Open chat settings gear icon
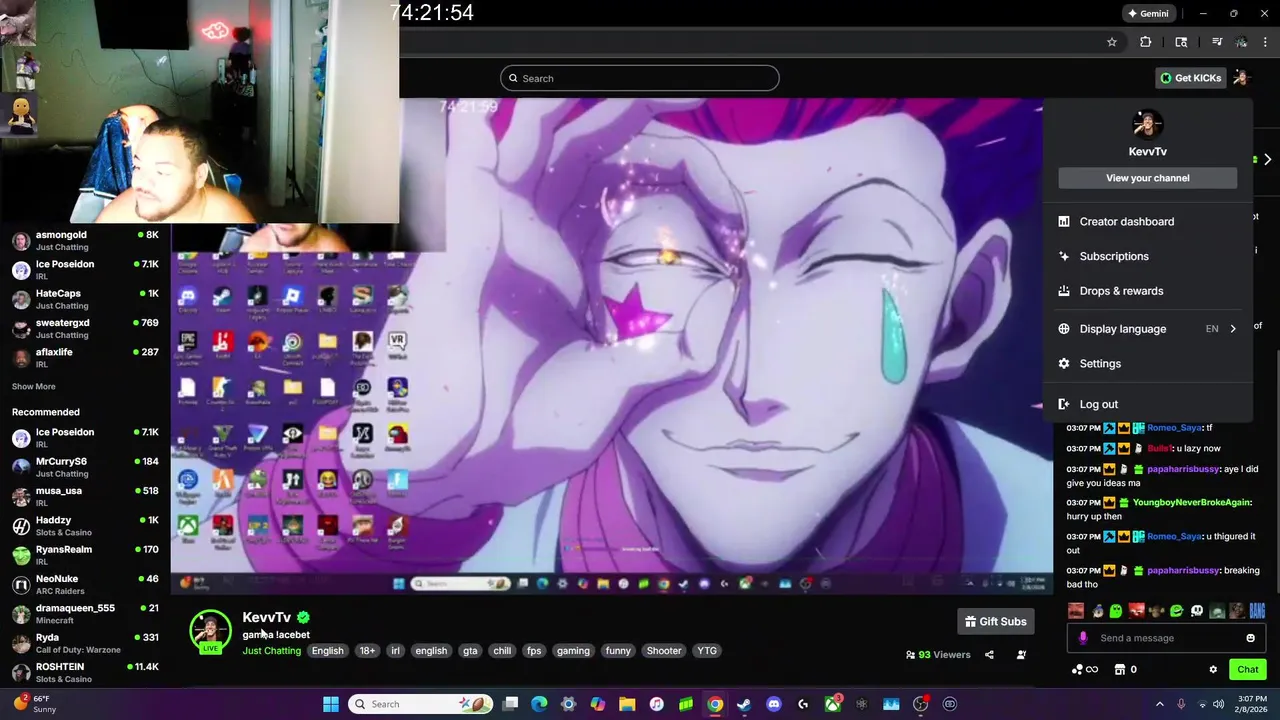1280x720 pixels. pos(1213,670)
